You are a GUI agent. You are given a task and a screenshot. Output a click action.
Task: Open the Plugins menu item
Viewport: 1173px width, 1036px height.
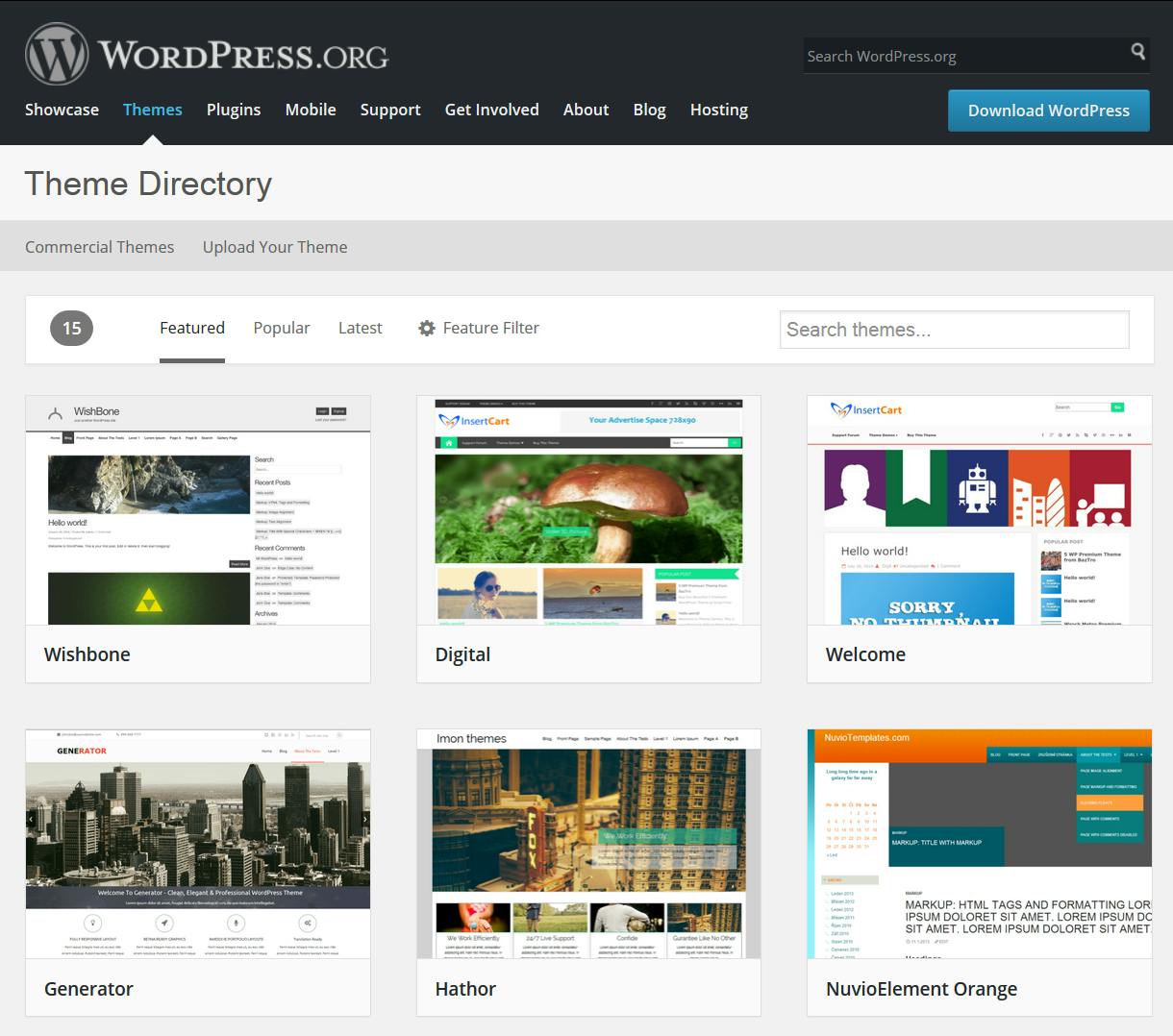tap(234, 110)
